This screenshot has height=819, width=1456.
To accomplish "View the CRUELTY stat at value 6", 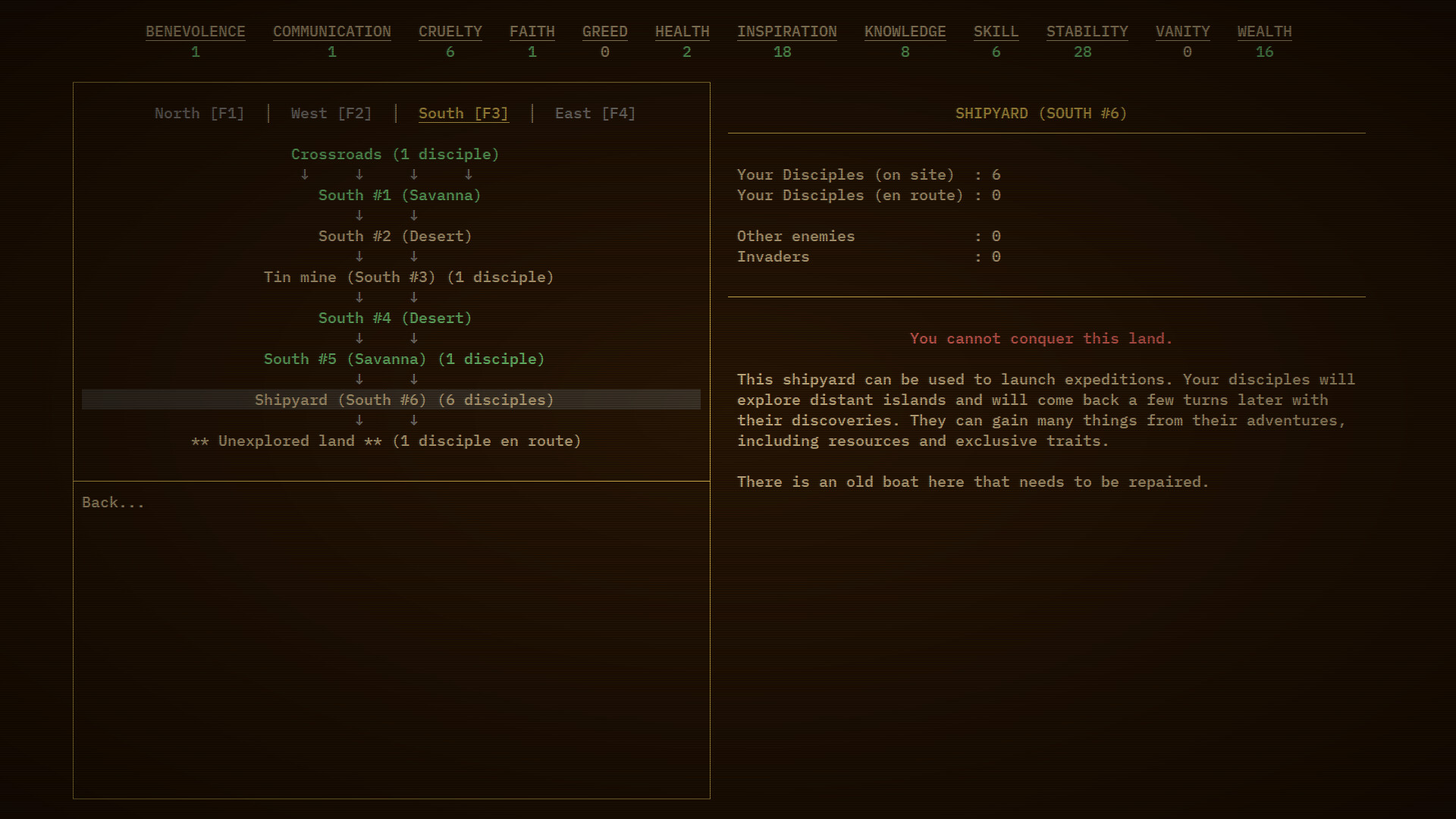I will point(450,32).
